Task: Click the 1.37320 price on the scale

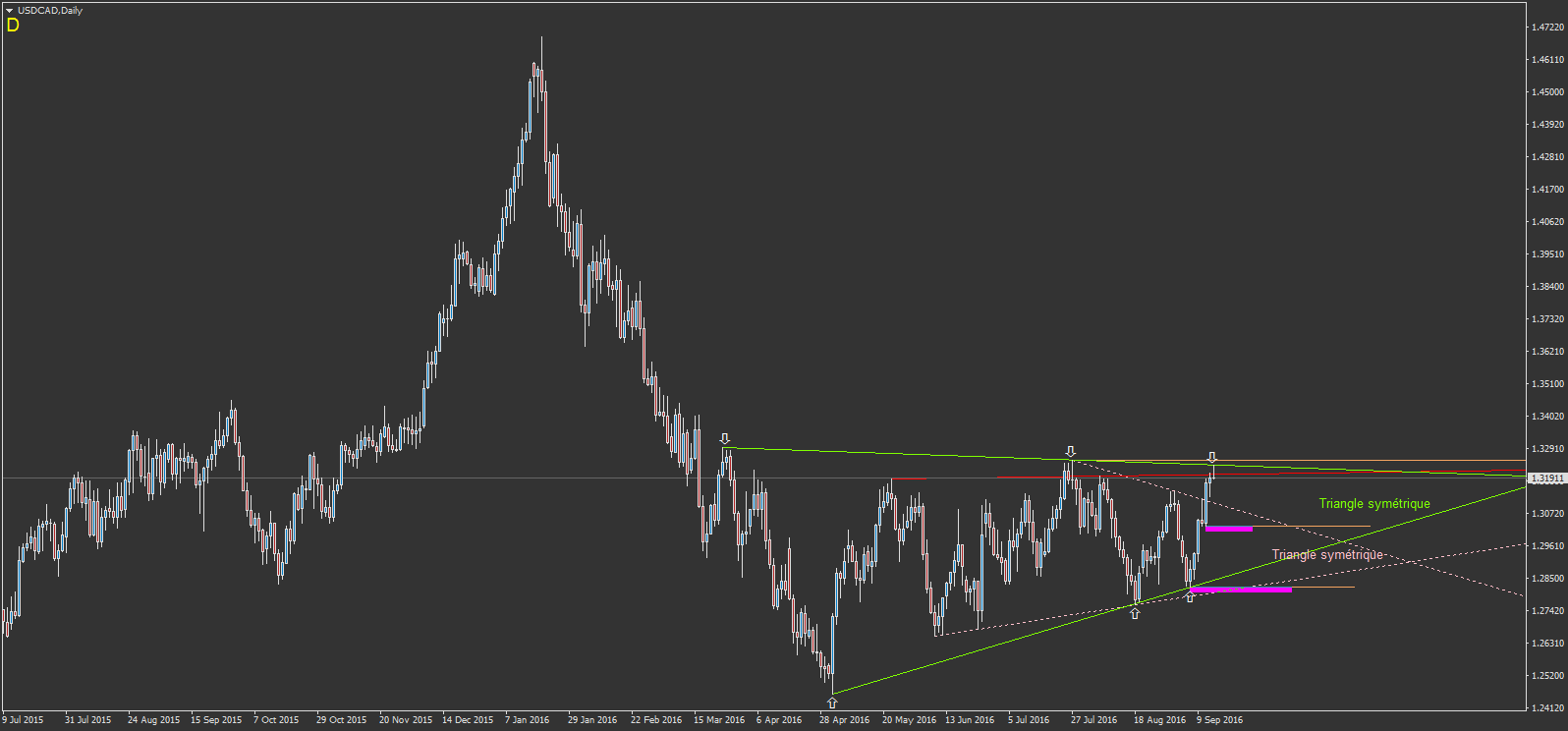Action: click(1547, 319)
